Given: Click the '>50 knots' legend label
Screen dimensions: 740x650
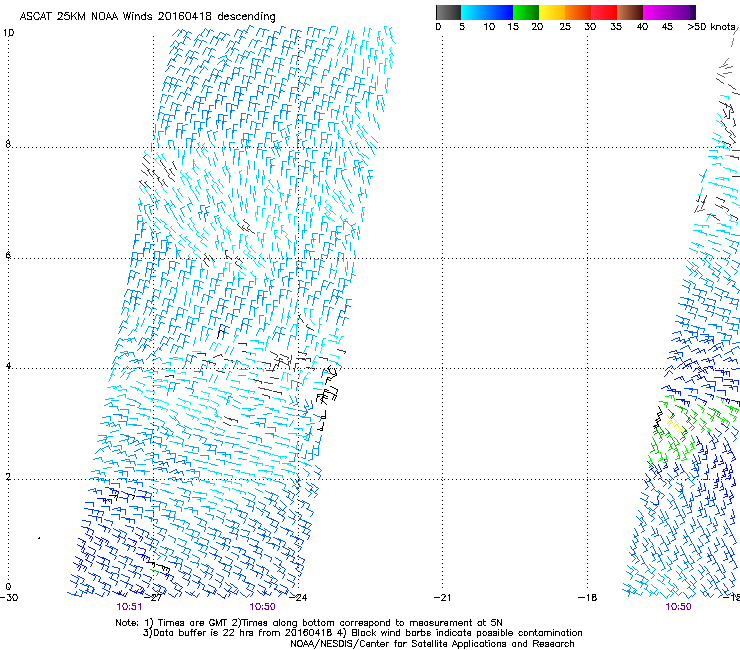Looking at the screenshot, I should coord(711,26).
